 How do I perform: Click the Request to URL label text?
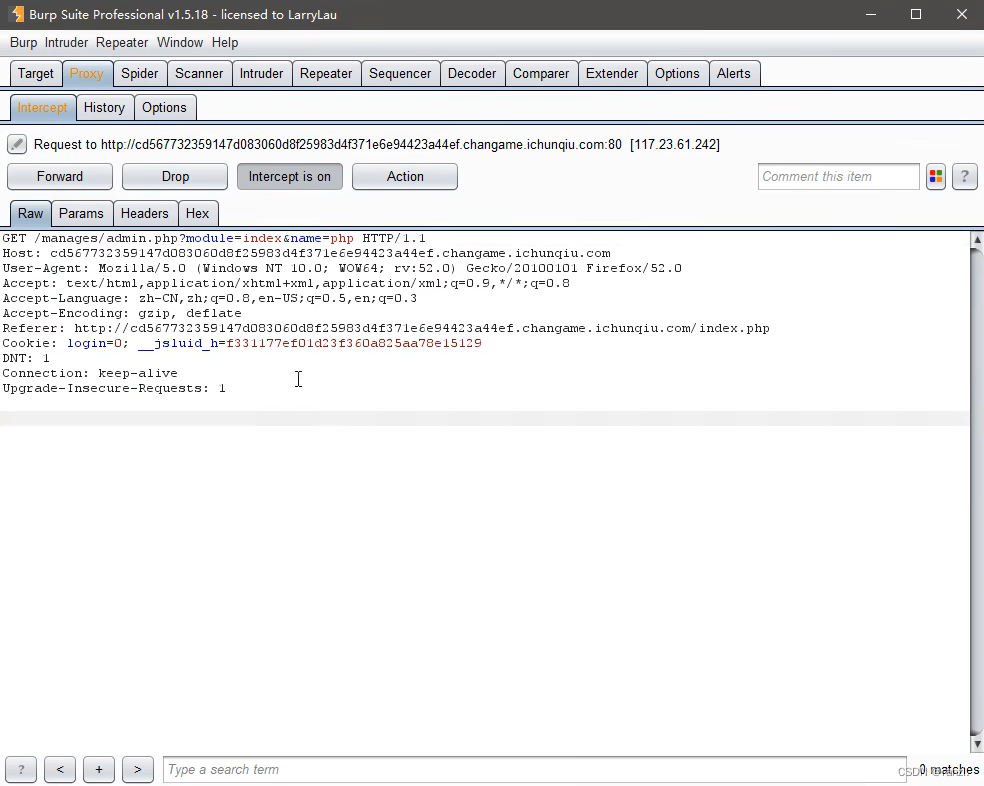377,144
